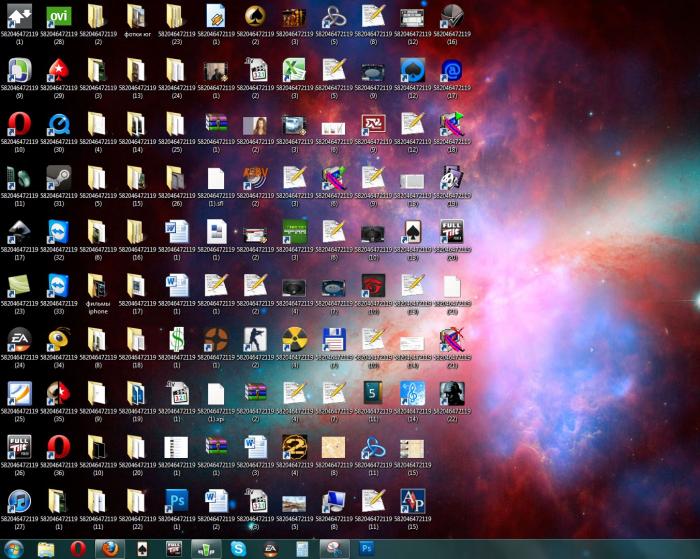This screenshot has width=700, height=559.
Task: Click the spade card icon in taskbar
Action: [x=142, y=549]
